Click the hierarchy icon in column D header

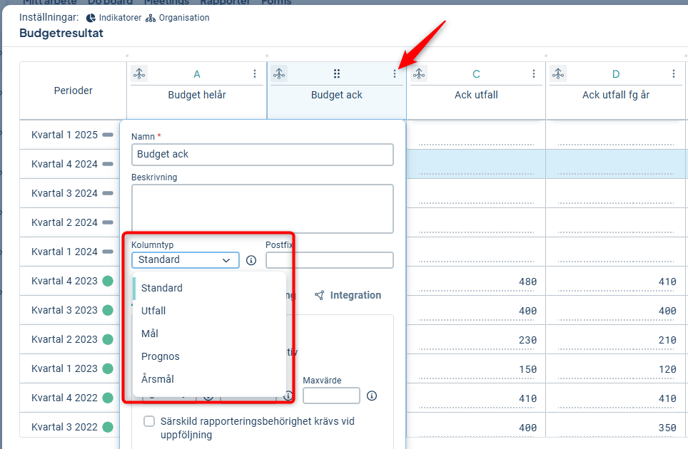559,74
